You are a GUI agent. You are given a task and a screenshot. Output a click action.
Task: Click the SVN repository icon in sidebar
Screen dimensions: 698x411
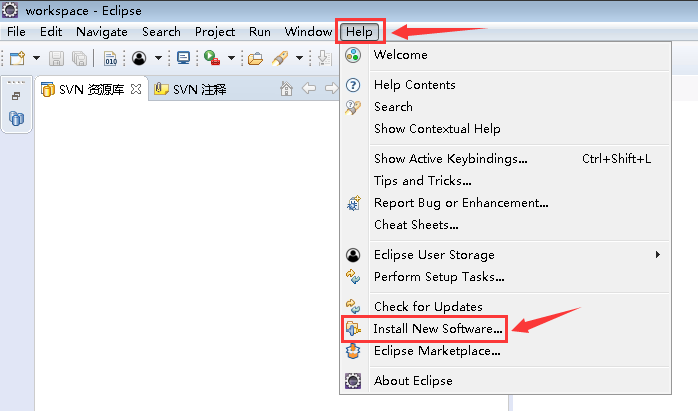pos(16,118)
